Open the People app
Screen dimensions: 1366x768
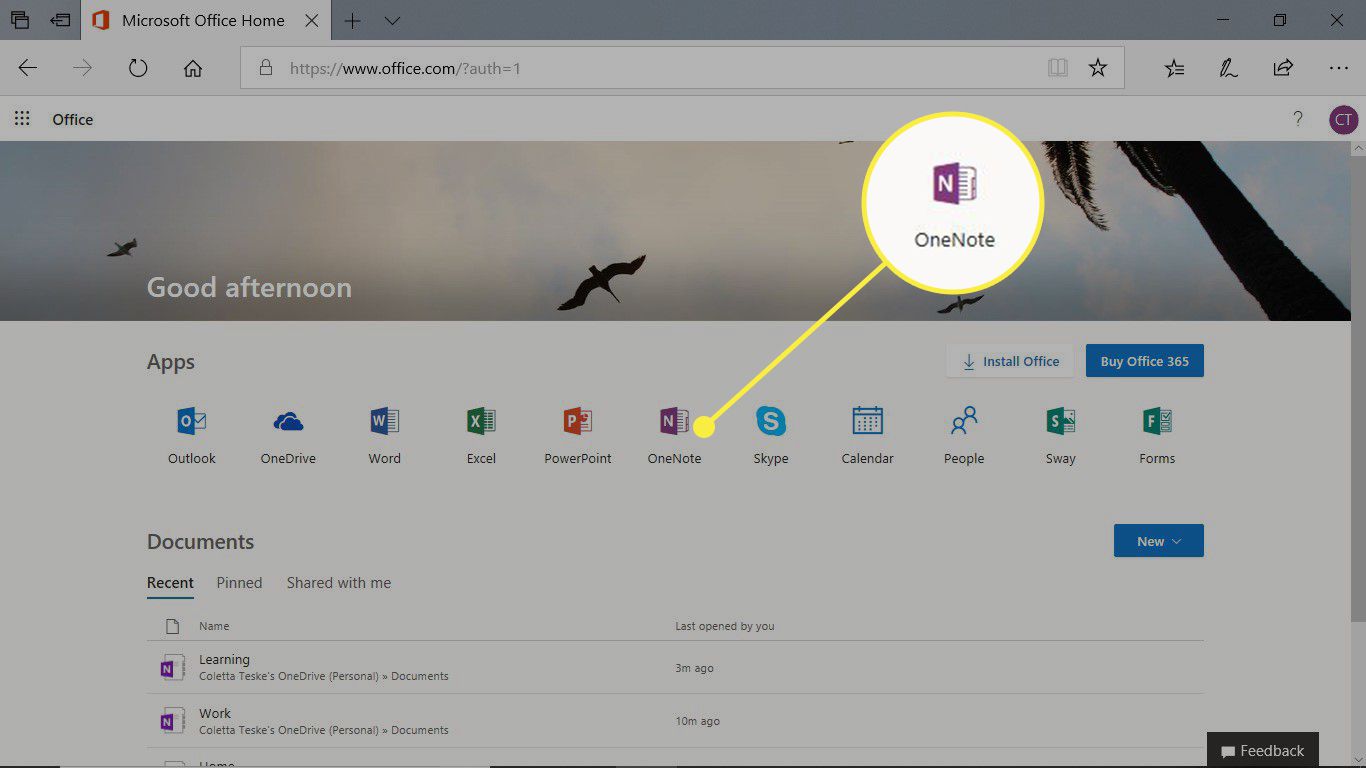coord(964,436)
